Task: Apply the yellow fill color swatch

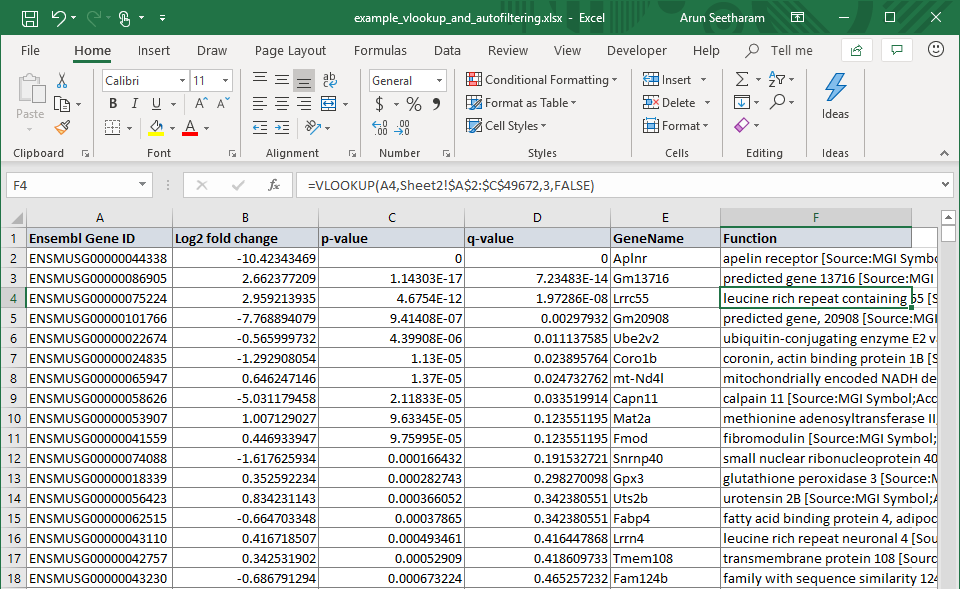Action: coord(156,127)
